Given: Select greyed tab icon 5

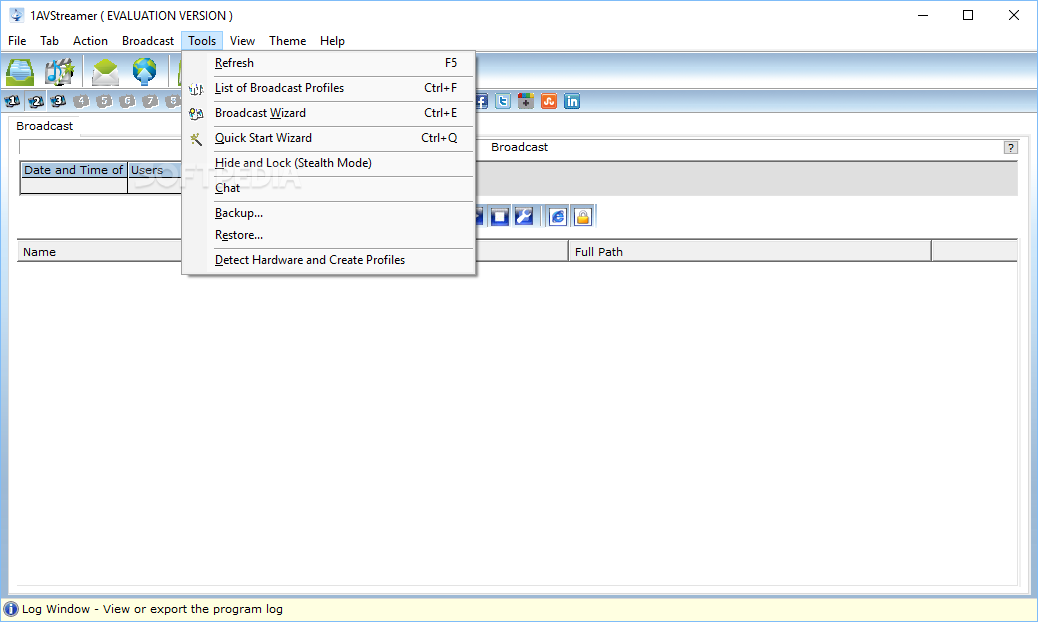Looking at the screenshot, I should 104,101.
